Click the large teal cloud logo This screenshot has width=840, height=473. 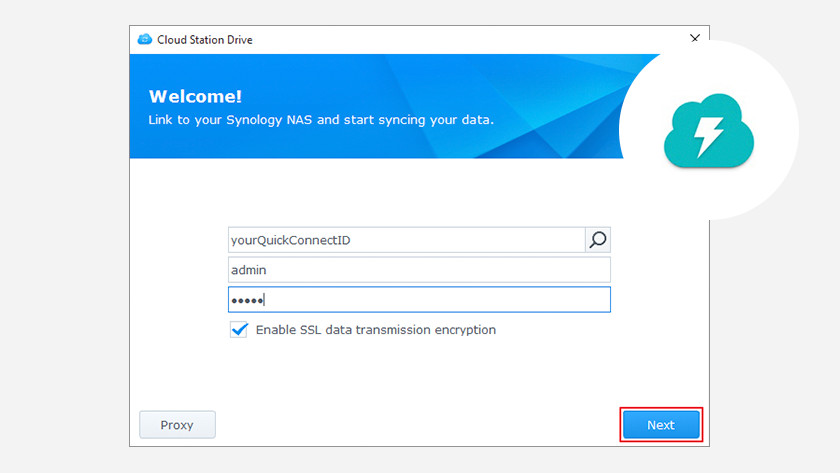709,130
